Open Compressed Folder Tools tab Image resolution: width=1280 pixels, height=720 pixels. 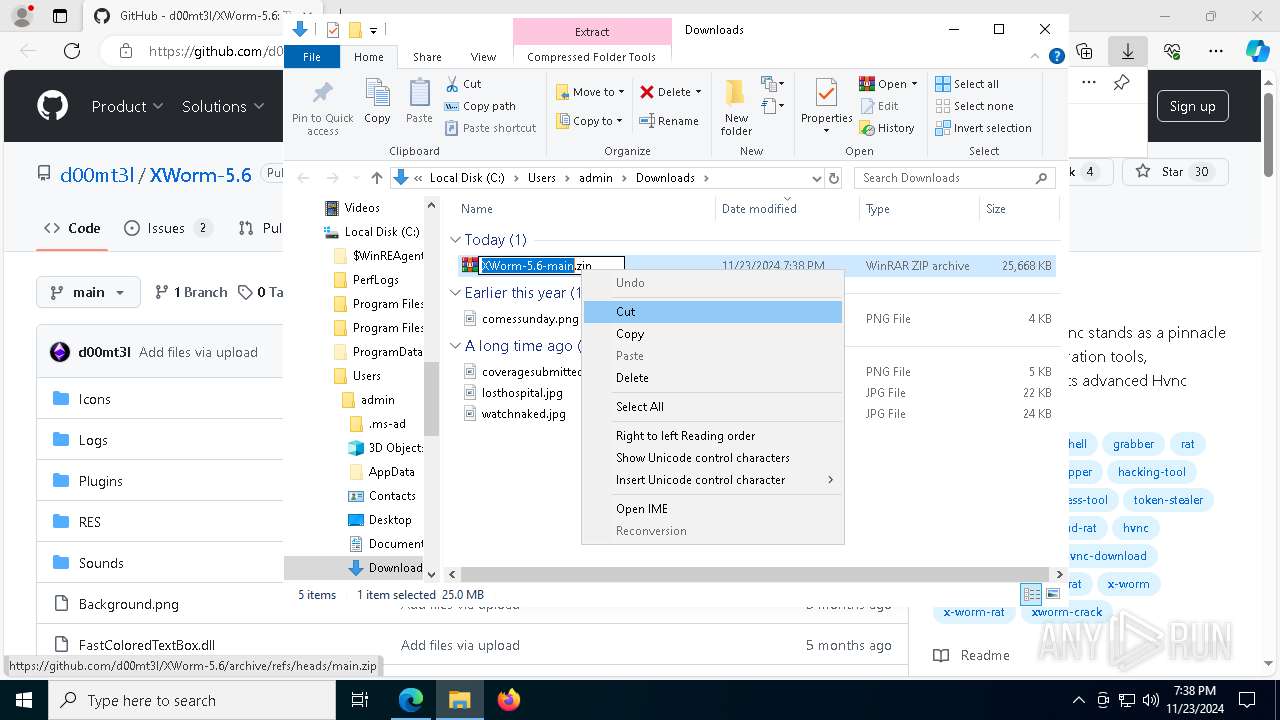pyautogui.click(x=592, y=57)
